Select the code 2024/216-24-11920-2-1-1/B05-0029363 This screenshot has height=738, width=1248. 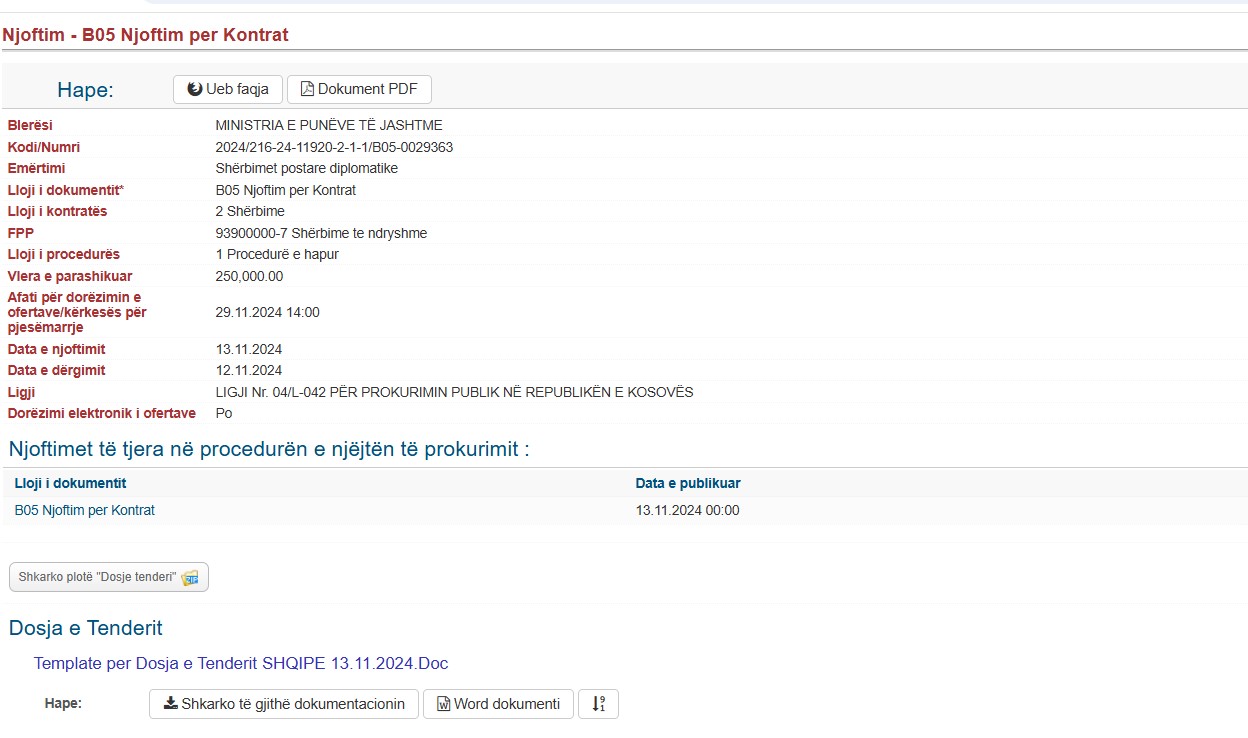point(334,147)
